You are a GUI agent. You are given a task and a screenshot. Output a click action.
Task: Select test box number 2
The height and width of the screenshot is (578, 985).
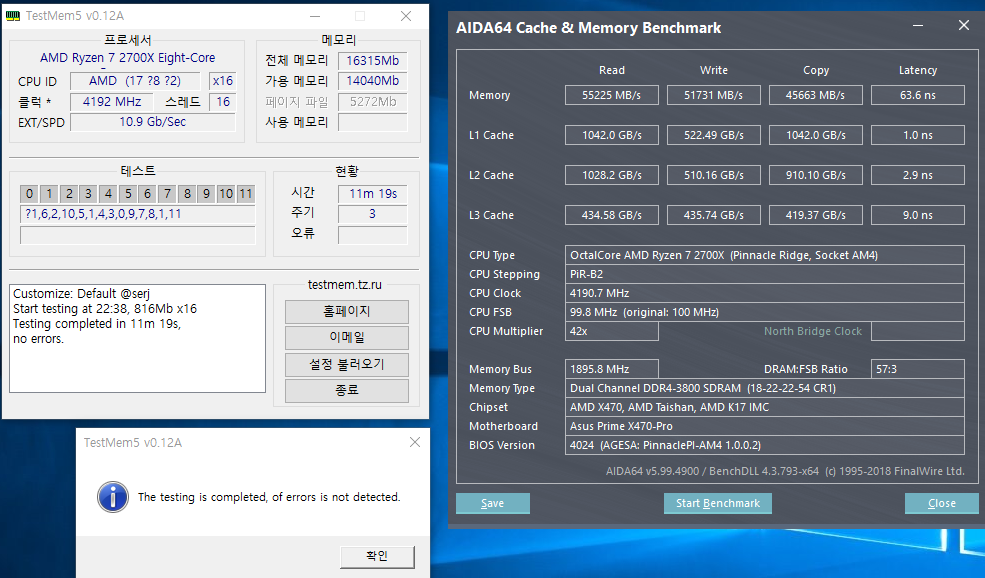[x=69, y=194]
